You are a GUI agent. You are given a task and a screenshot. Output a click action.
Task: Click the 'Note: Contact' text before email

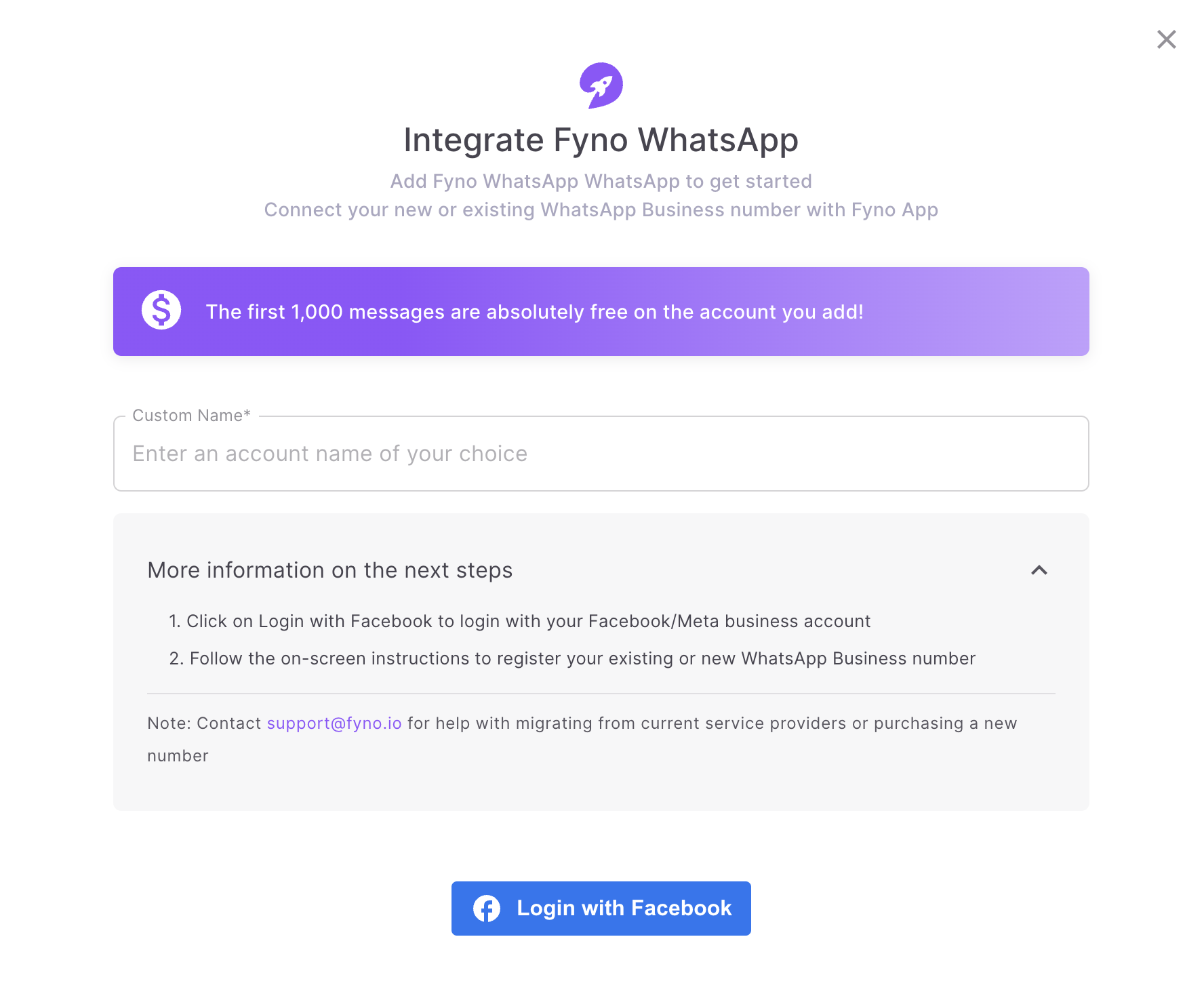click(204, 723)
